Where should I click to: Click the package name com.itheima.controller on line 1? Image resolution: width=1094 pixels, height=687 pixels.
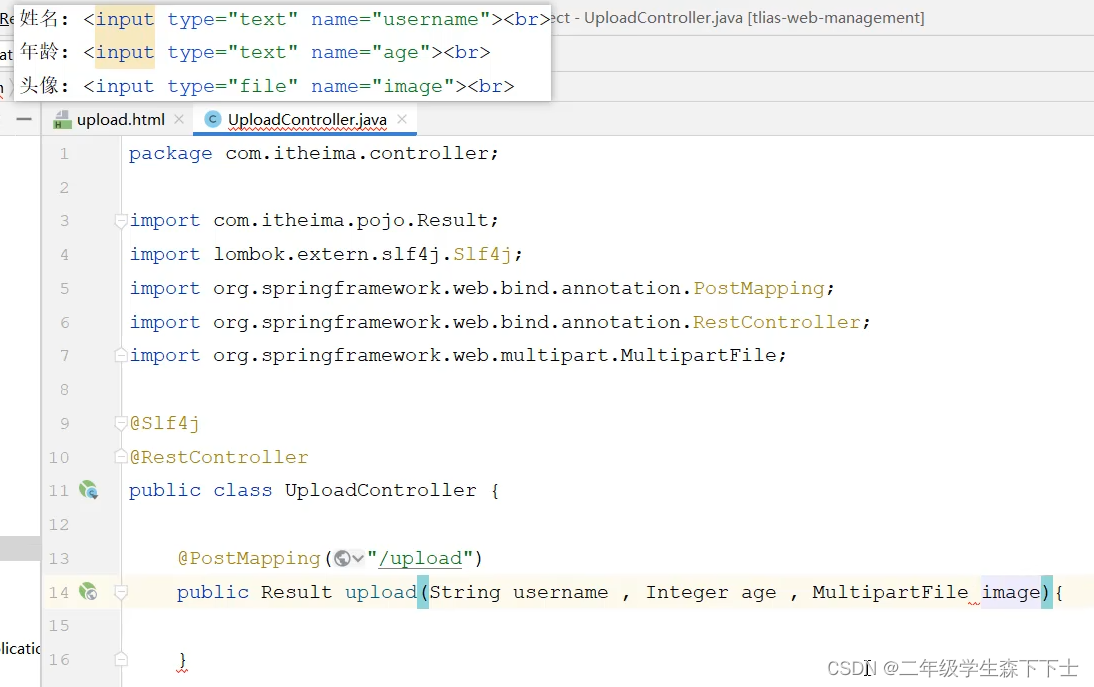[357, 153]
